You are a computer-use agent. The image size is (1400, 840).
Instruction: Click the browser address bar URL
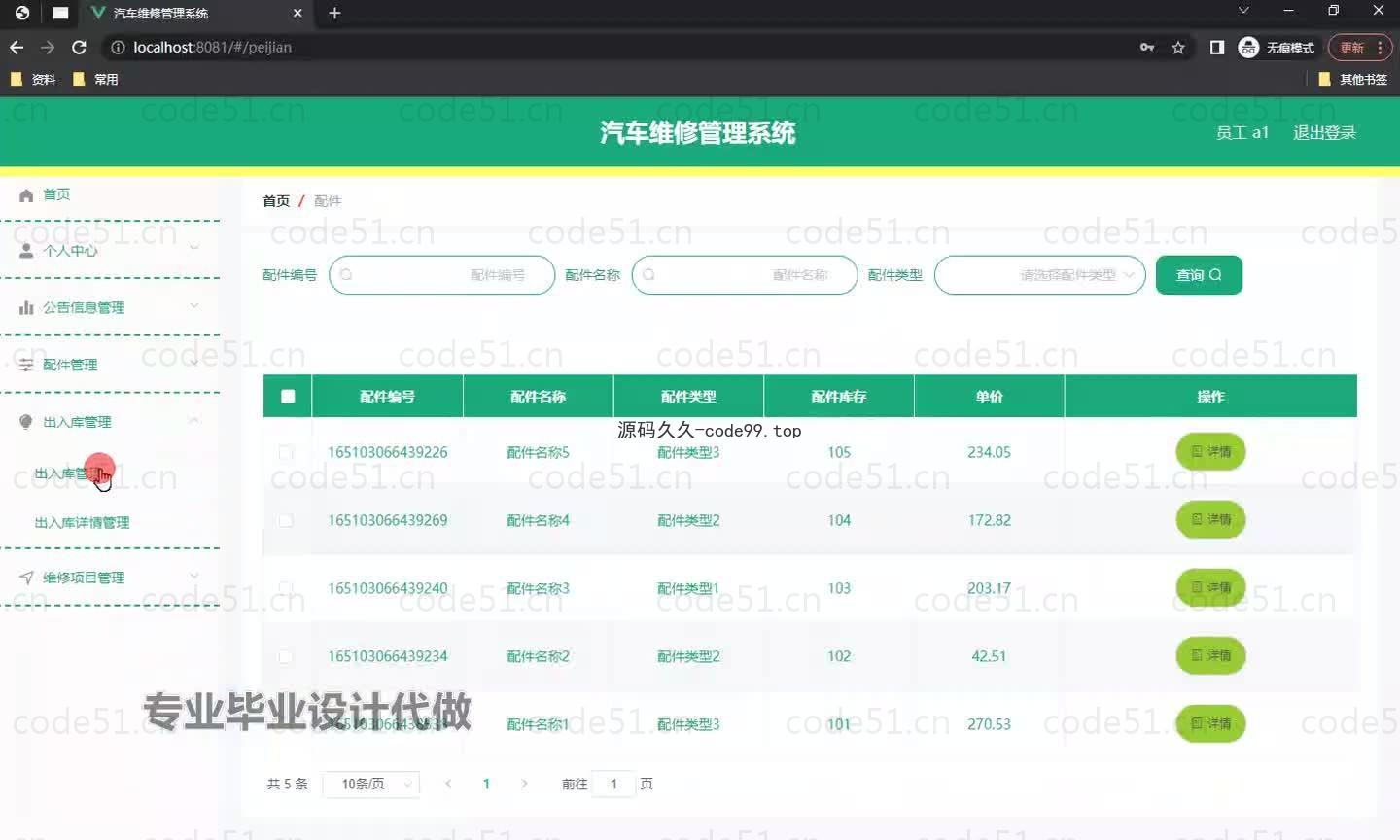coord(212,47)
